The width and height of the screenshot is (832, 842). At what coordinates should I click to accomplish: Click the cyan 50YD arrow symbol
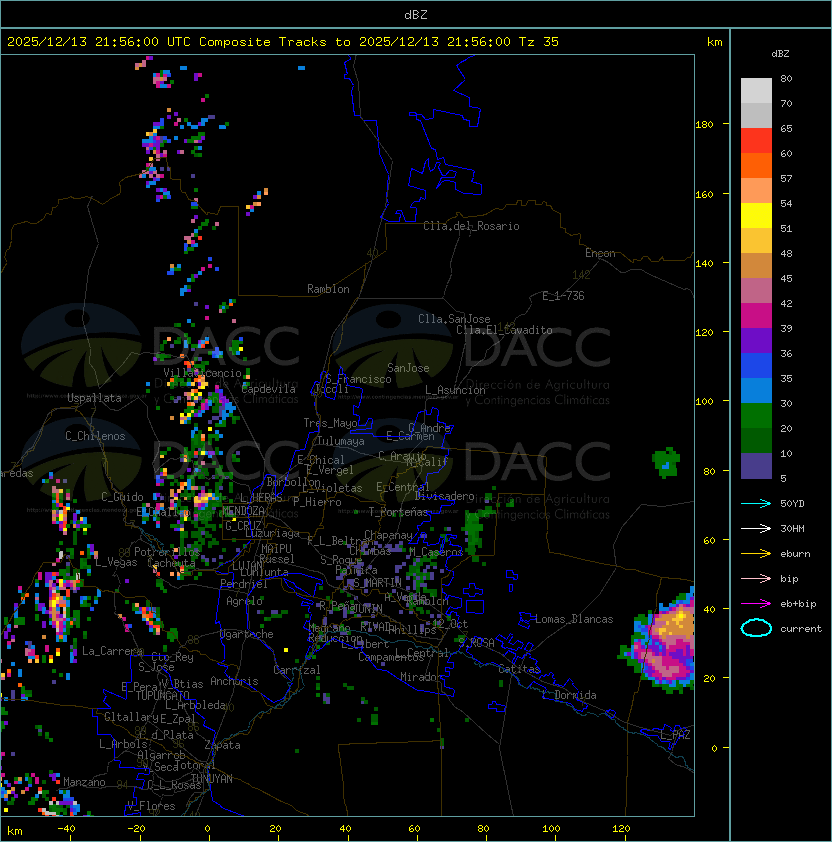click(x=756, y=503)
